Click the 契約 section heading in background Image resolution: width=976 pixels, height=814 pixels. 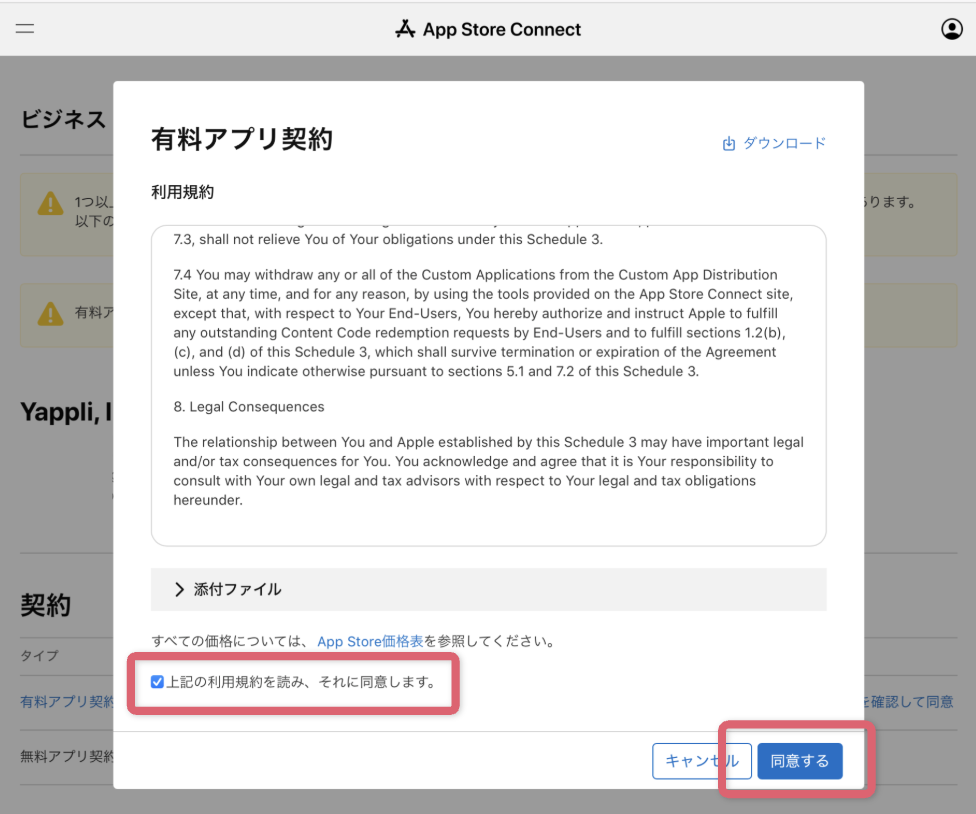pyautogui.click(x=45, y=605)
